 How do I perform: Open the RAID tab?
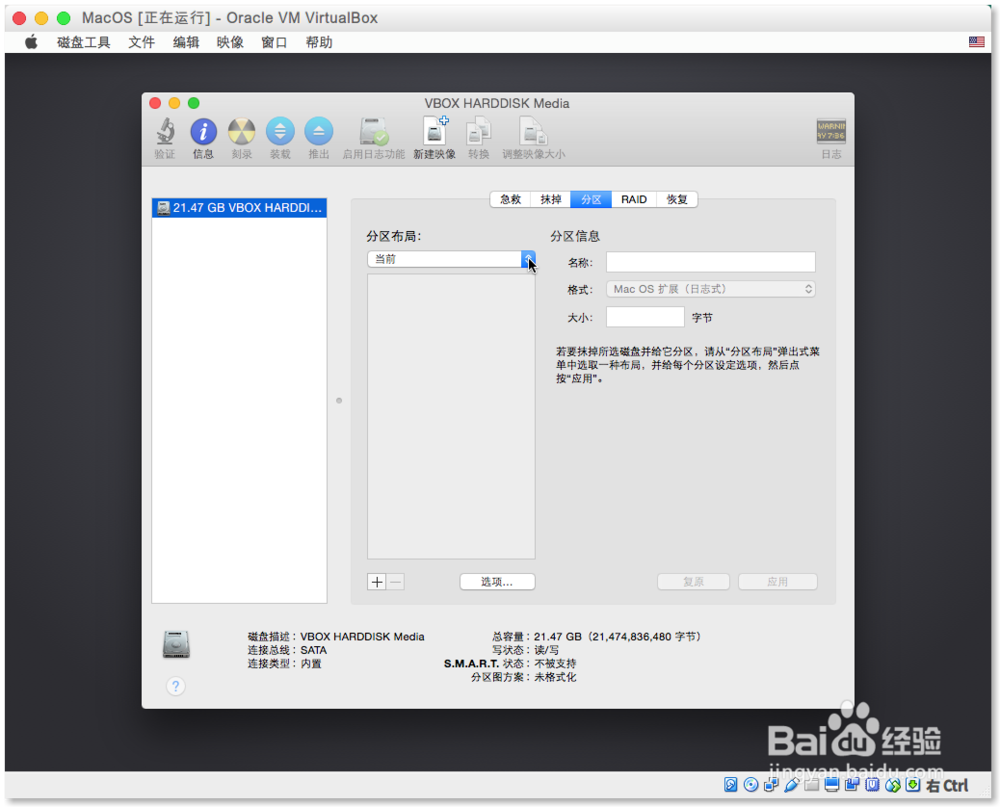coord(633,199)
